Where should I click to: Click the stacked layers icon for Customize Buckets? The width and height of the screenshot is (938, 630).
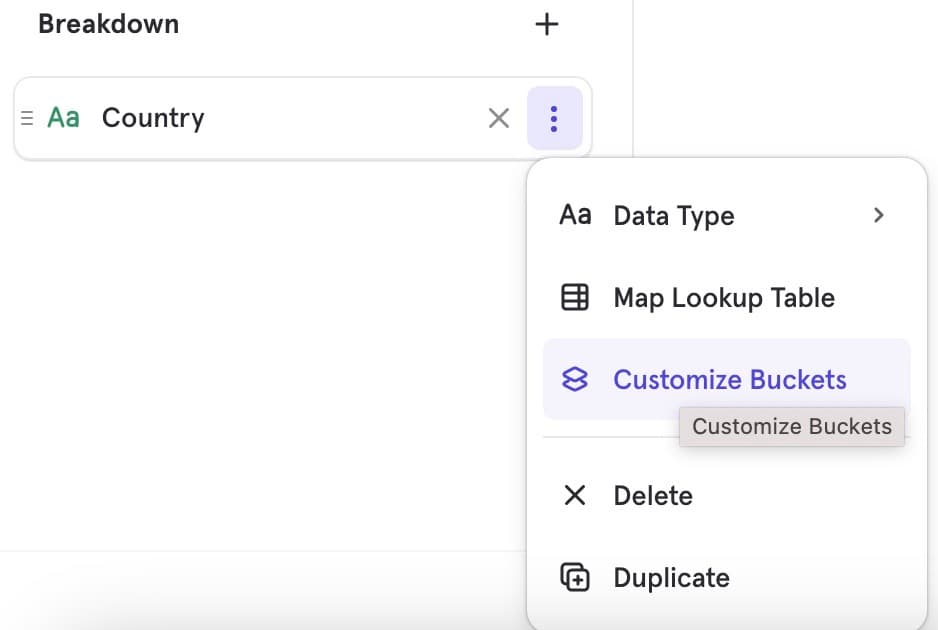tap(575, 379)
